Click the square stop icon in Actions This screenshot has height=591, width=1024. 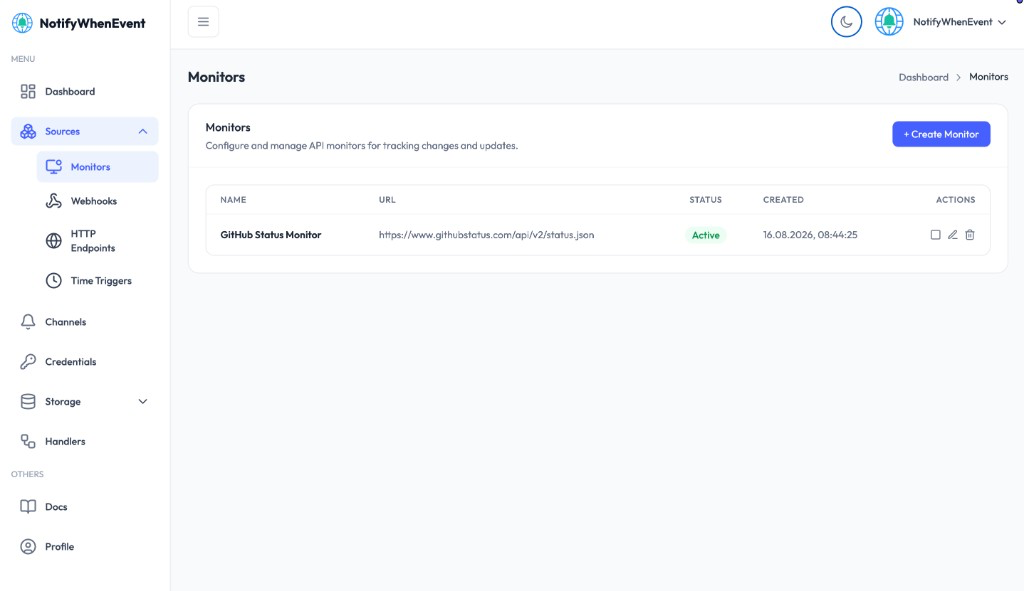[935, 234]
